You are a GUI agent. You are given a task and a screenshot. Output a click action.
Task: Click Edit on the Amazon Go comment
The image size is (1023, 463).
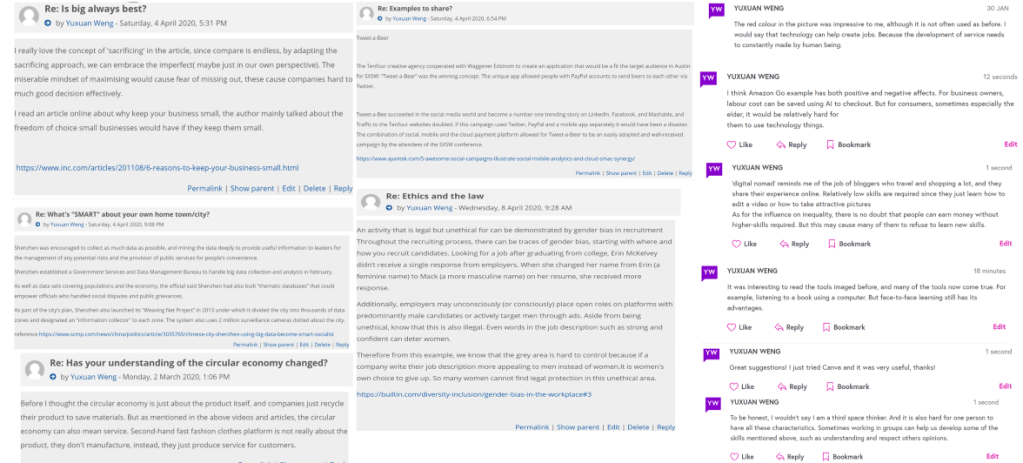point(1010,145)
